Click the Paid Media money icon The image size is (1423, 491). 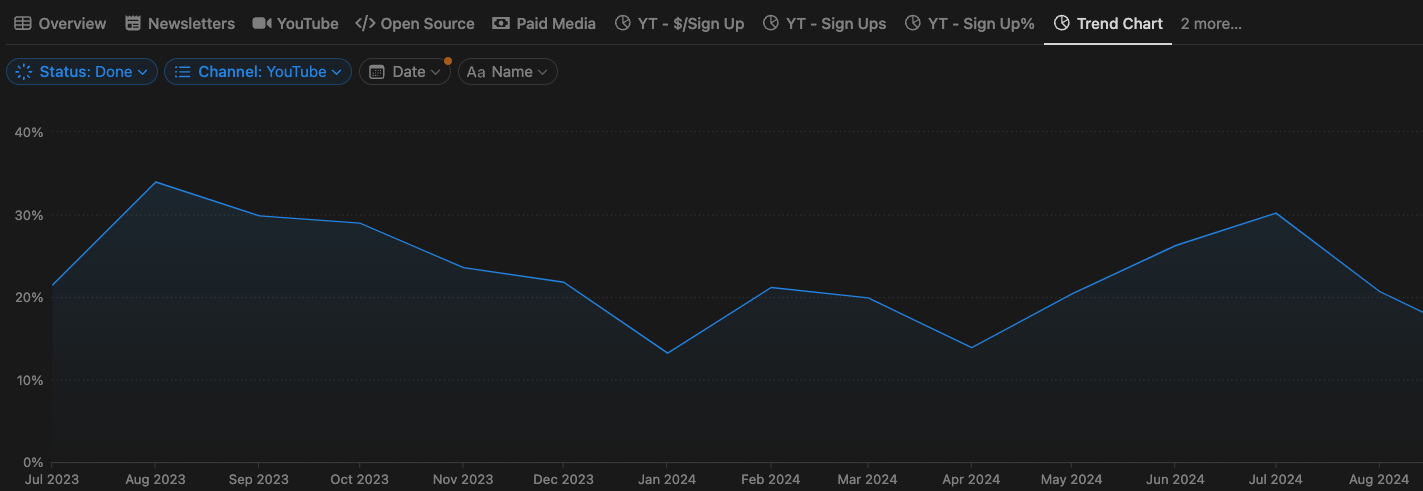click(x=501, y=23)
